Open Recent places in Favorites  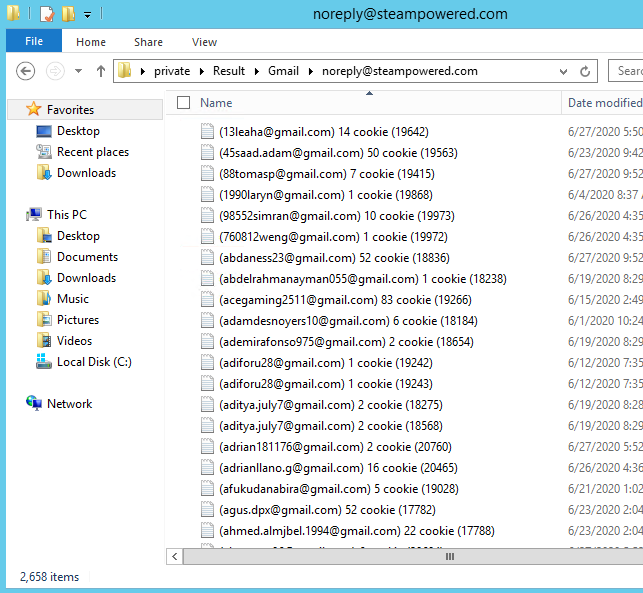point(93,152)
